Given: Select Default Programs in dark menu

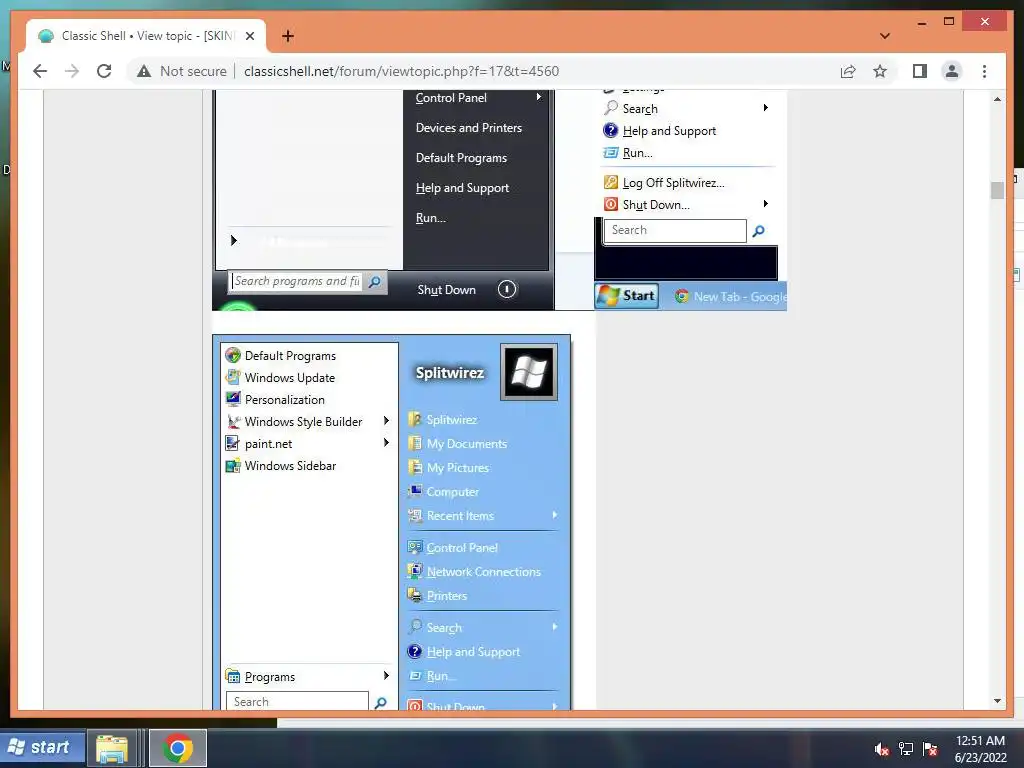Looking at the screenshot, I should click(461, 158).
